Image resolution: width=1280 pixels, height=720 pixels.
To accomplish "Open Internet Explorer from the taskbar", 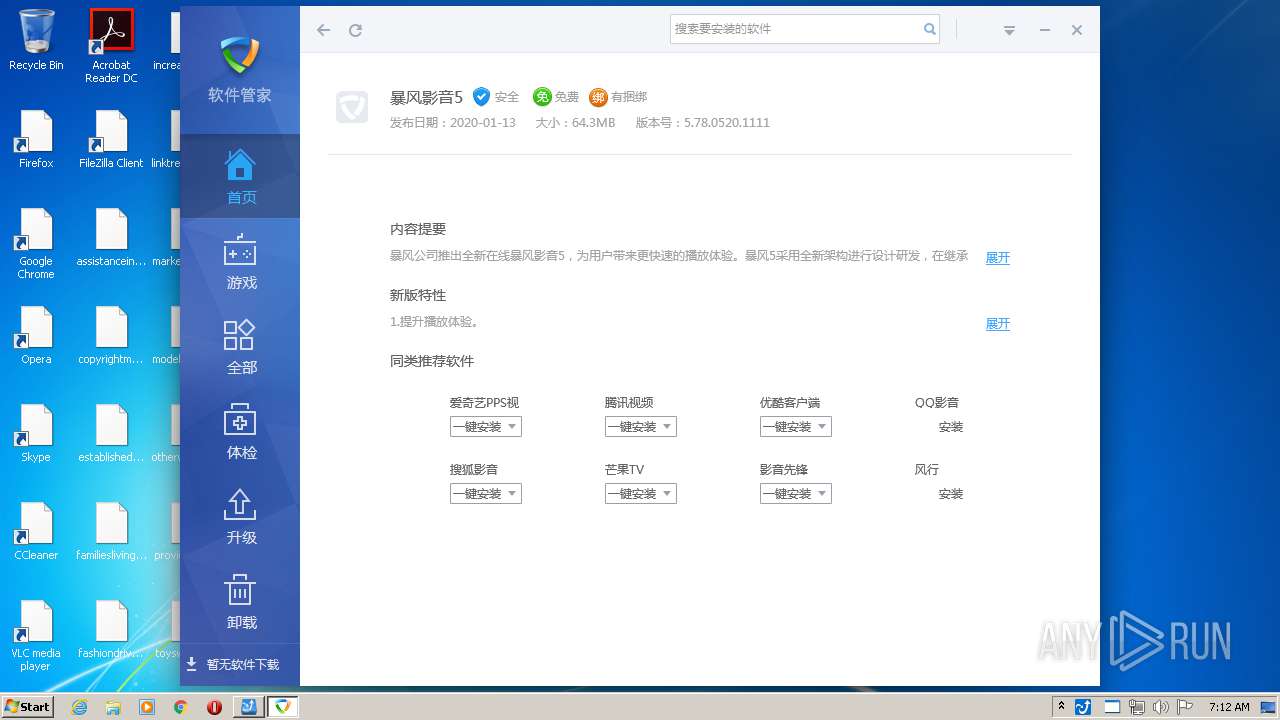I will (79, 707).
